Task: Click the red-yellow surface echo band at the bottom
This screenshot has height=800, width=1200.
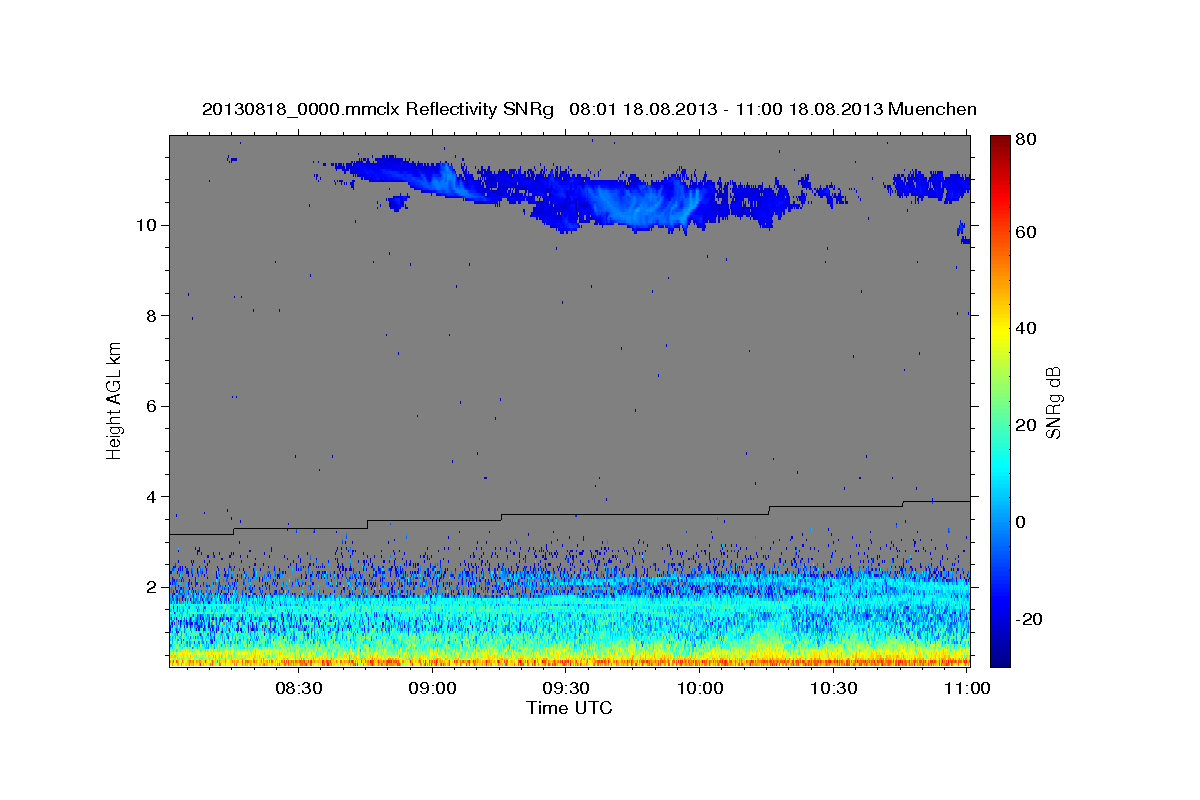Action: [x=569, y=657]
